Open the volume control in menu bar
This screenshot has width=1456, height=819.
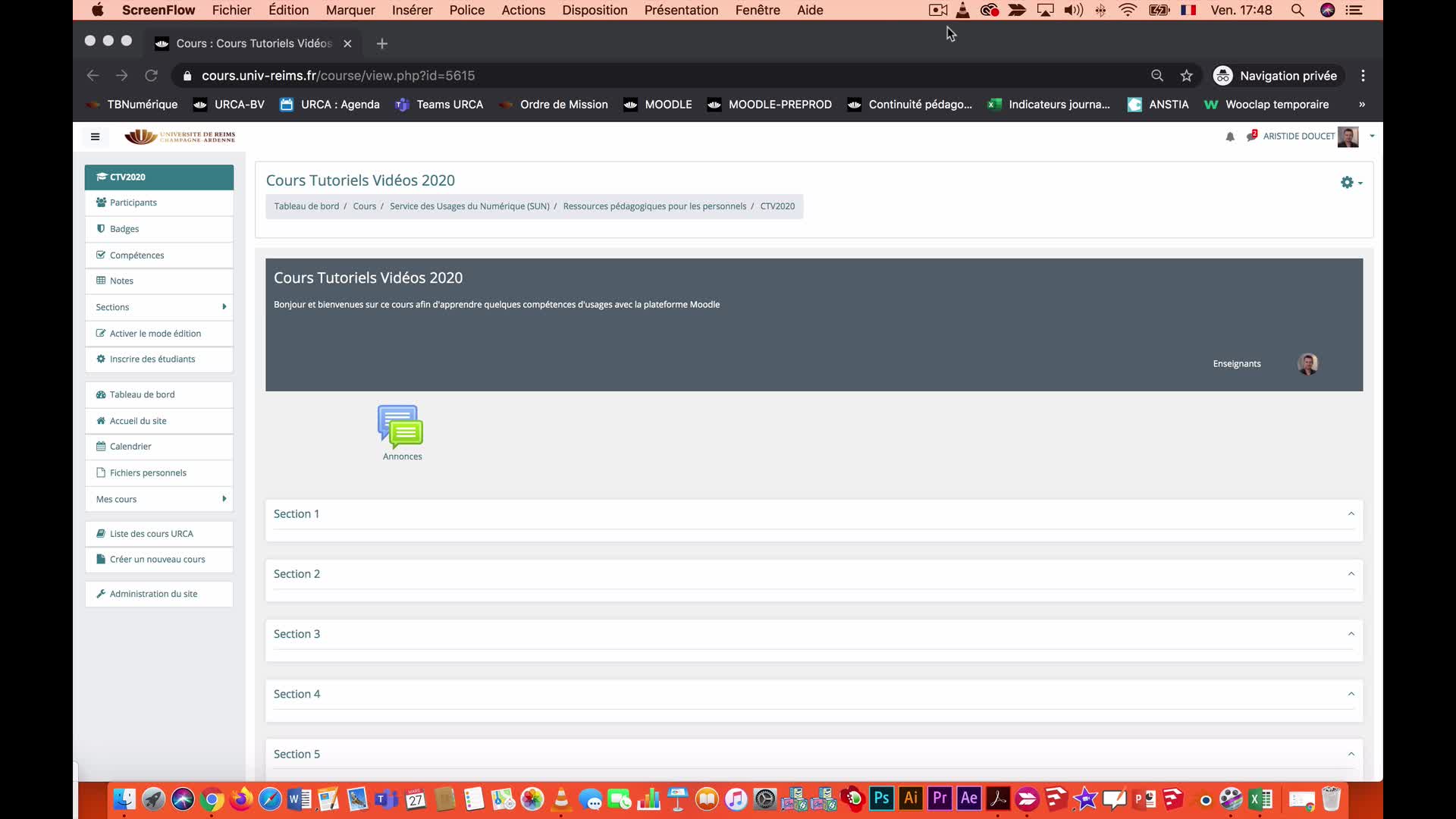tap(1073, 10)
